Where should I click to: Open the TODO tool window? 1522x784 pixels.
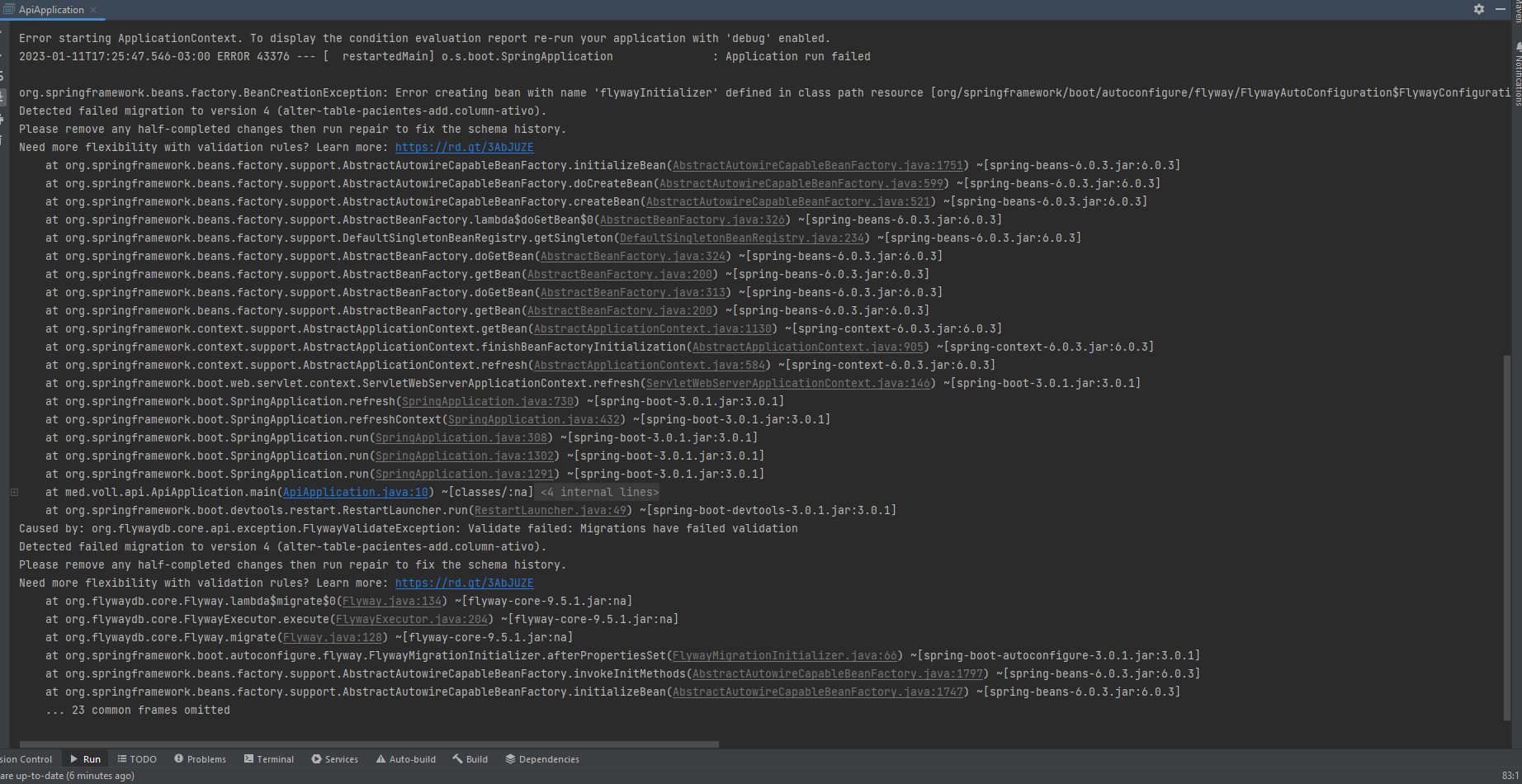pos(137,759)
